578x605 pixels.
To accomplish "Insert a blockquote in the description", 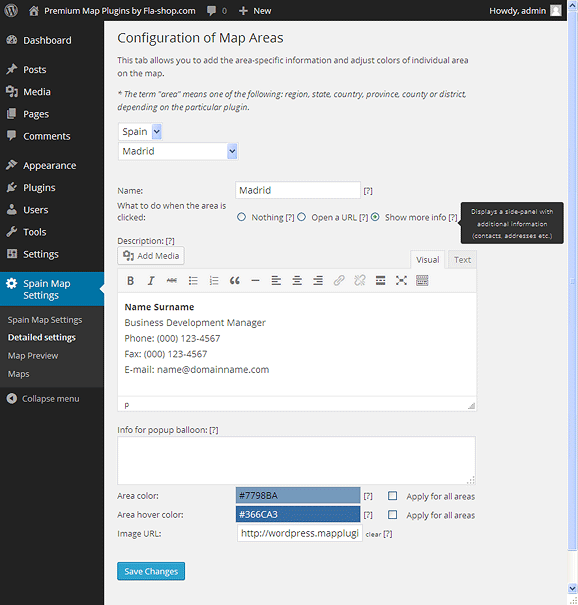I will point(235,281).
